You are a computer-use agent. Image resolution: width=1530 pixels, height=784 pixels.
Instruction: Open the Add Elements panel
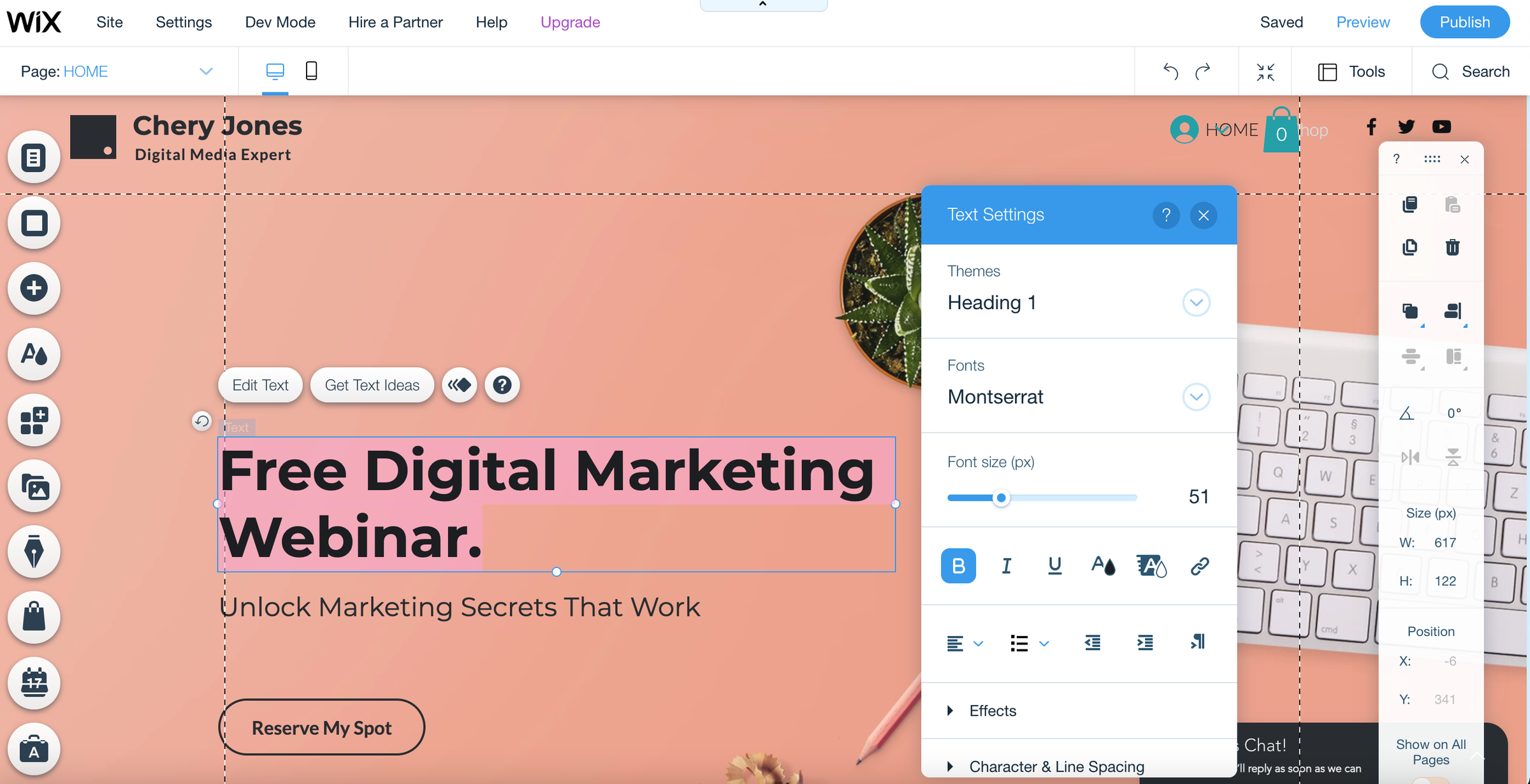(x=33, y=289)
